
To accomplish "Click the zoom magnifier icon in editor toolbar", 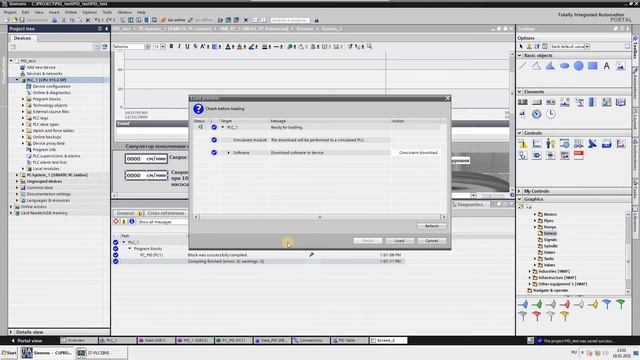I will click(369, 47).
